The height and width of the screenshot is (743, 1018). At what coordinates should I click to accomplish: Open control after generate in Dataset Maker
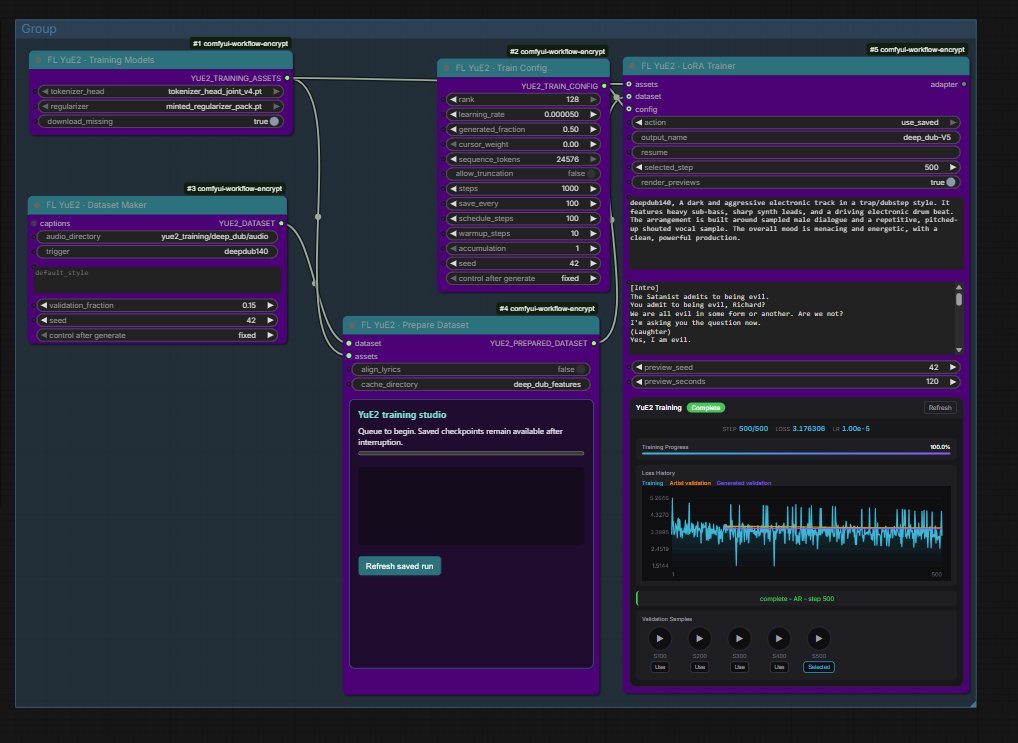tap(157, 335)
